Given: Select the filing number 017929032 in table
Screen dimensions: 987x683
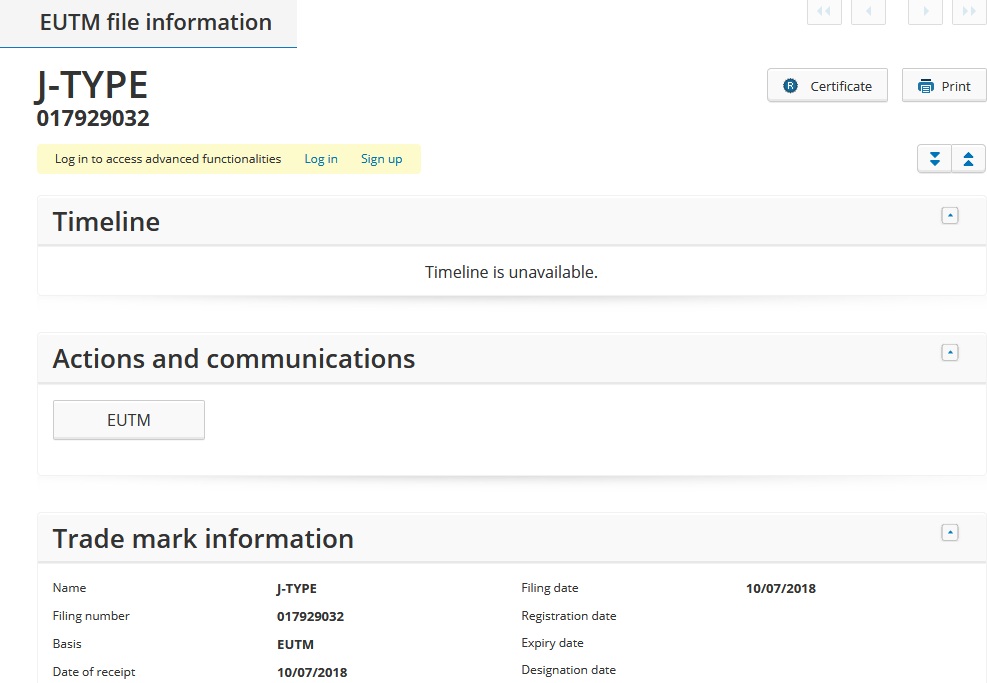Looking at the screenshot, I should point(310,617).
